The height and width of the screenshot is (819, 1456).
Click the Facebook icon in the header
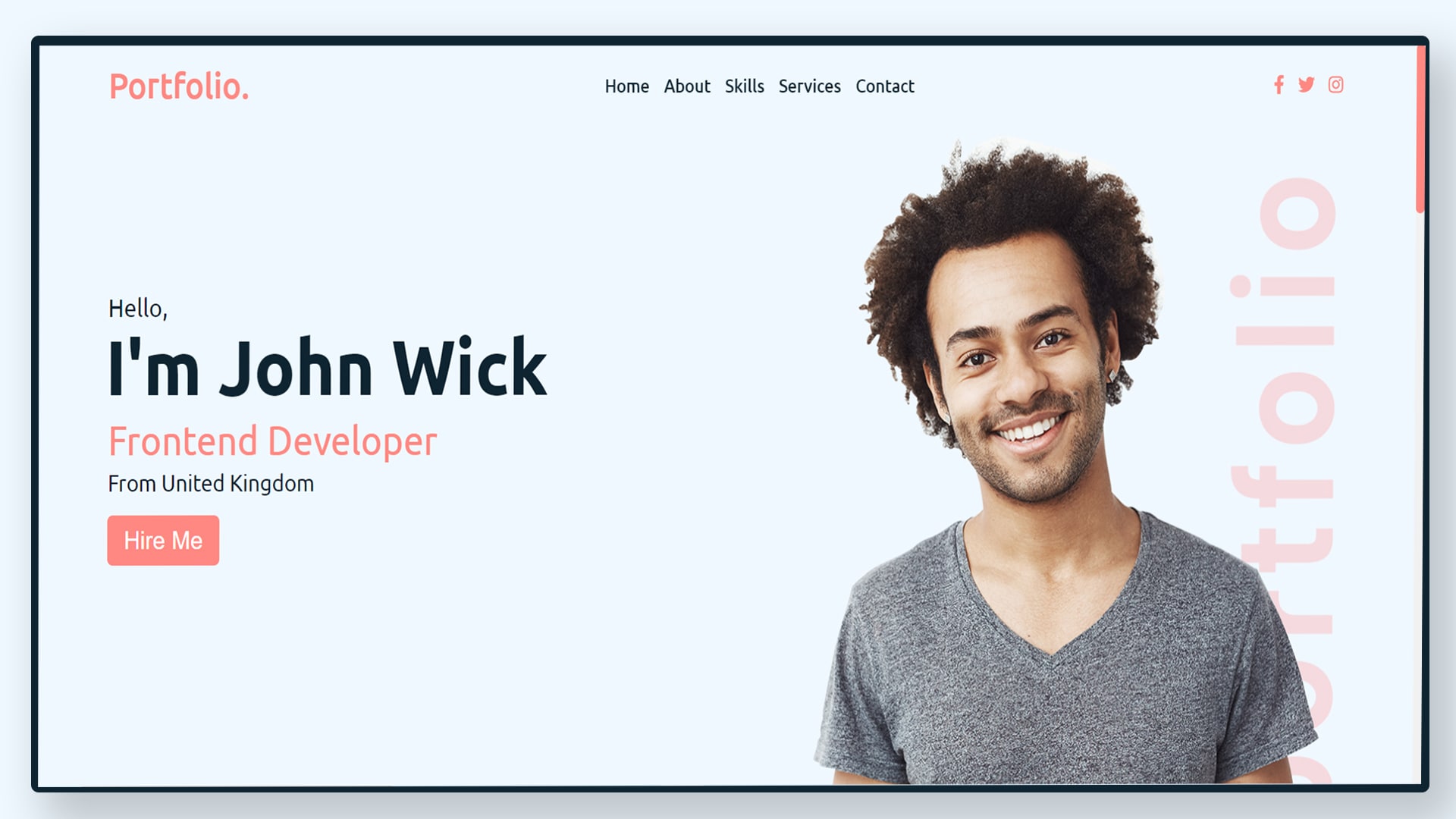coord(1279,85)
